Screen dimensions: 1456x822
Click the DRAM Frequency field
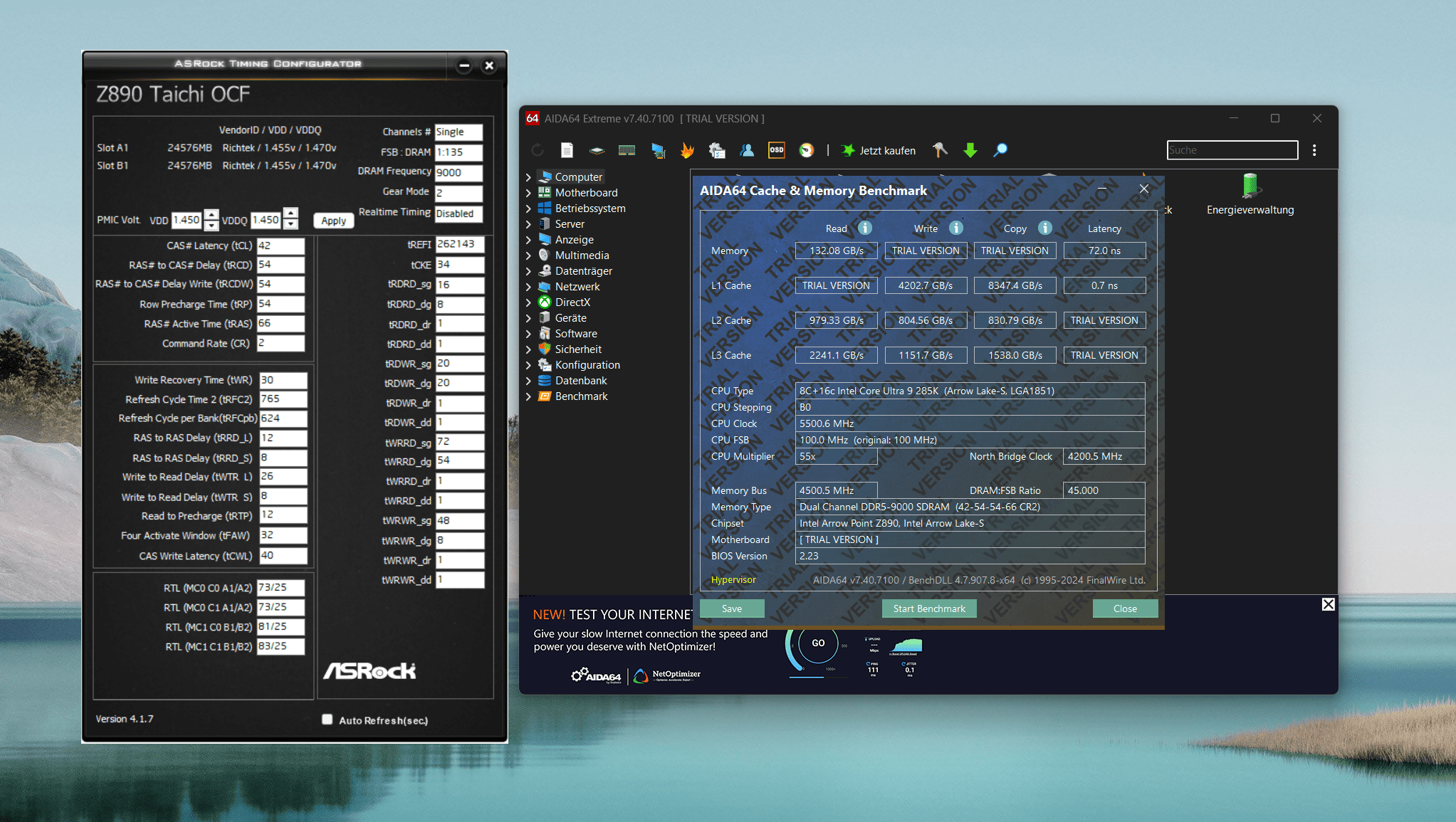[459, 172]
